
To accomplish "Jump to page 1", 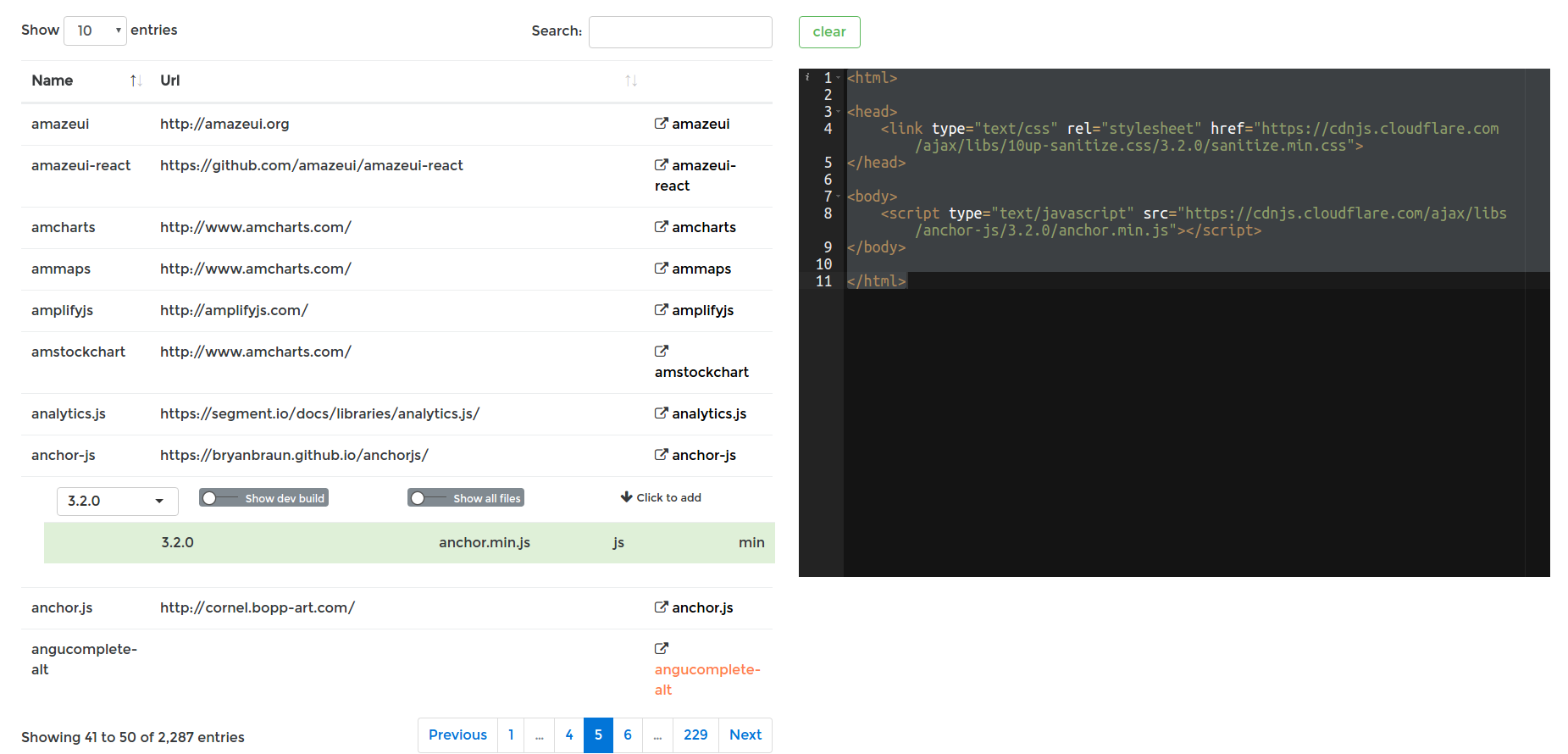I will pyautogui.click(x=511, y=735).
